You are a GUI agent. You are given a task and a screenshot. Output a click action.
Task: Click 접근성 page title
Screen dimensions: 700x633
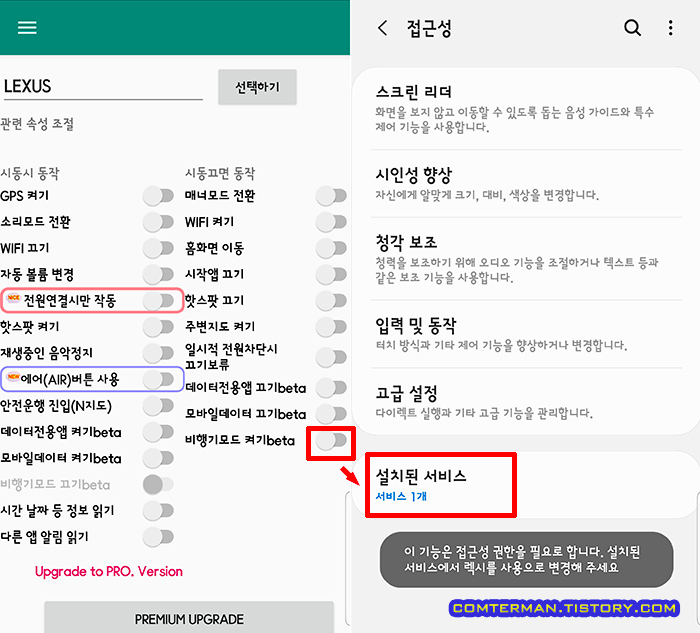point(429,28)
